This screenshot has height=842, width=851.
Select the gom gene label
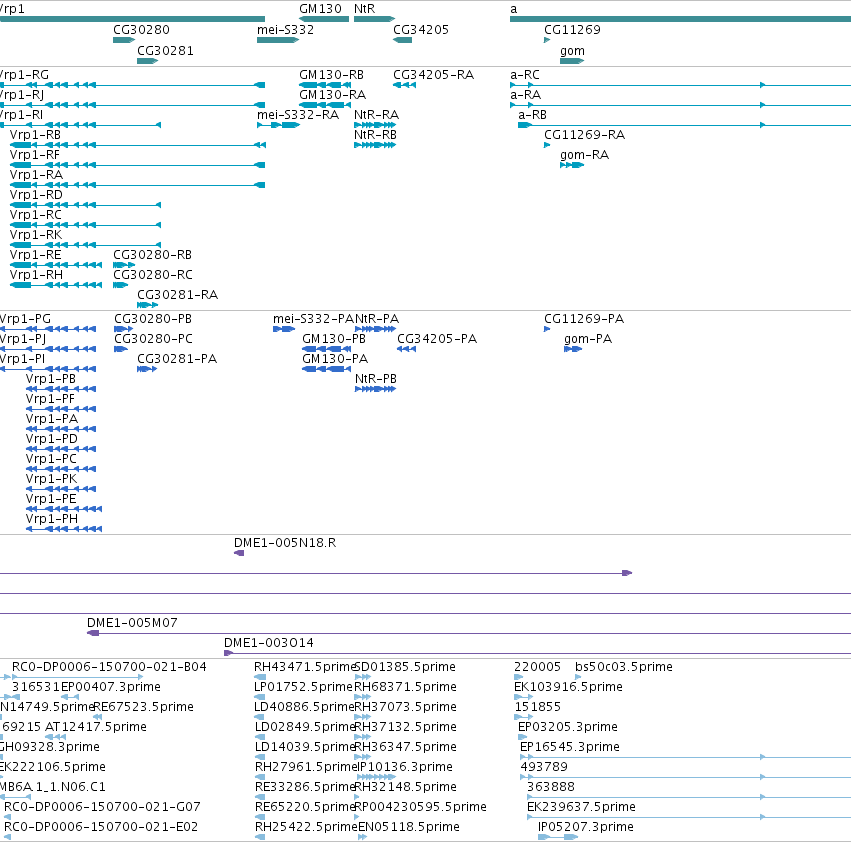pyautogui.click(x=573, y=51)
